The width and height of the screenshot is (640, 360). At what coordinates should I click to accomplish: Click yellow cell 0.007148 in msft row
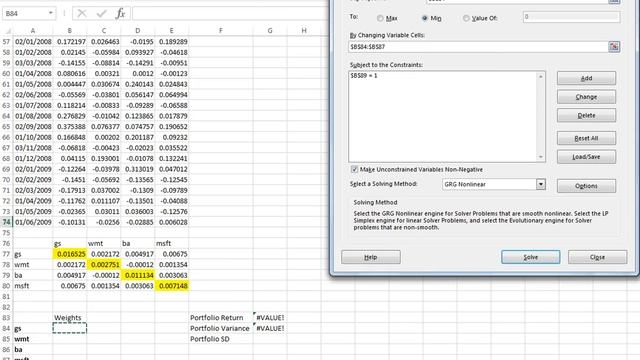[x=171, y=286]
